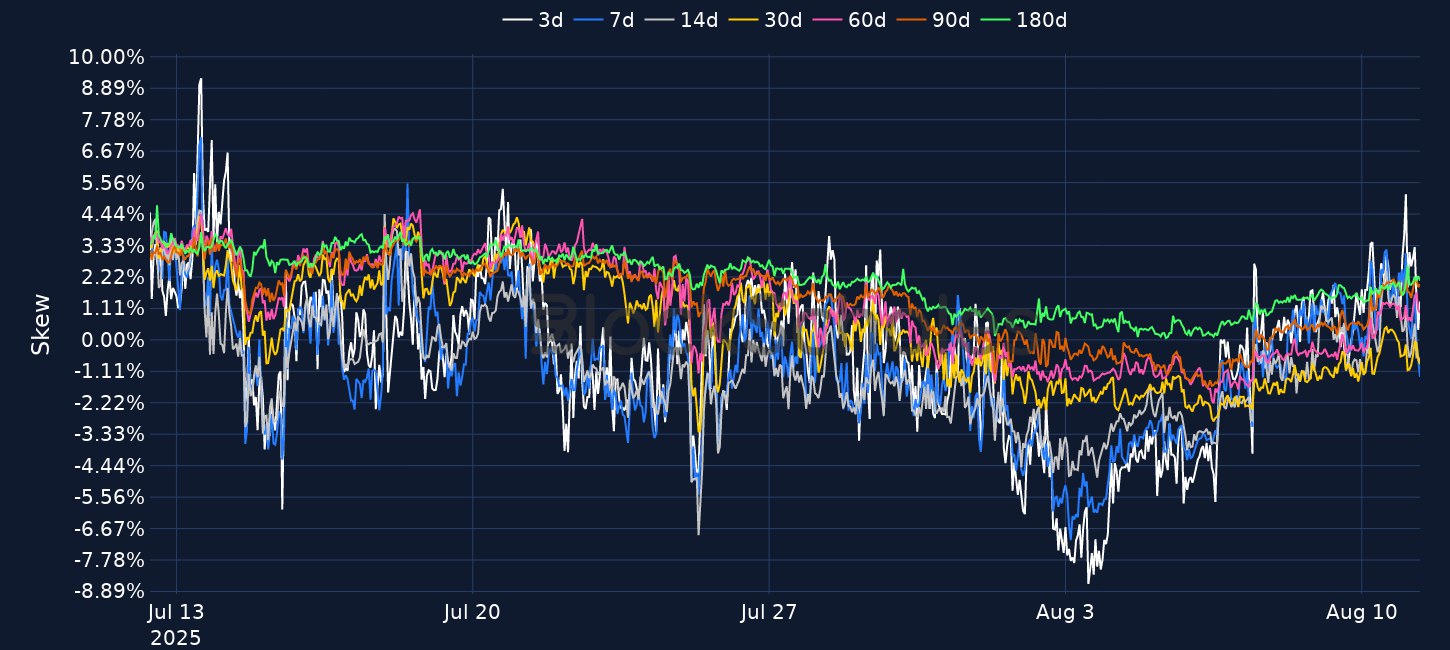Click the -2.22% y-axis label

(x=109, y=403)
